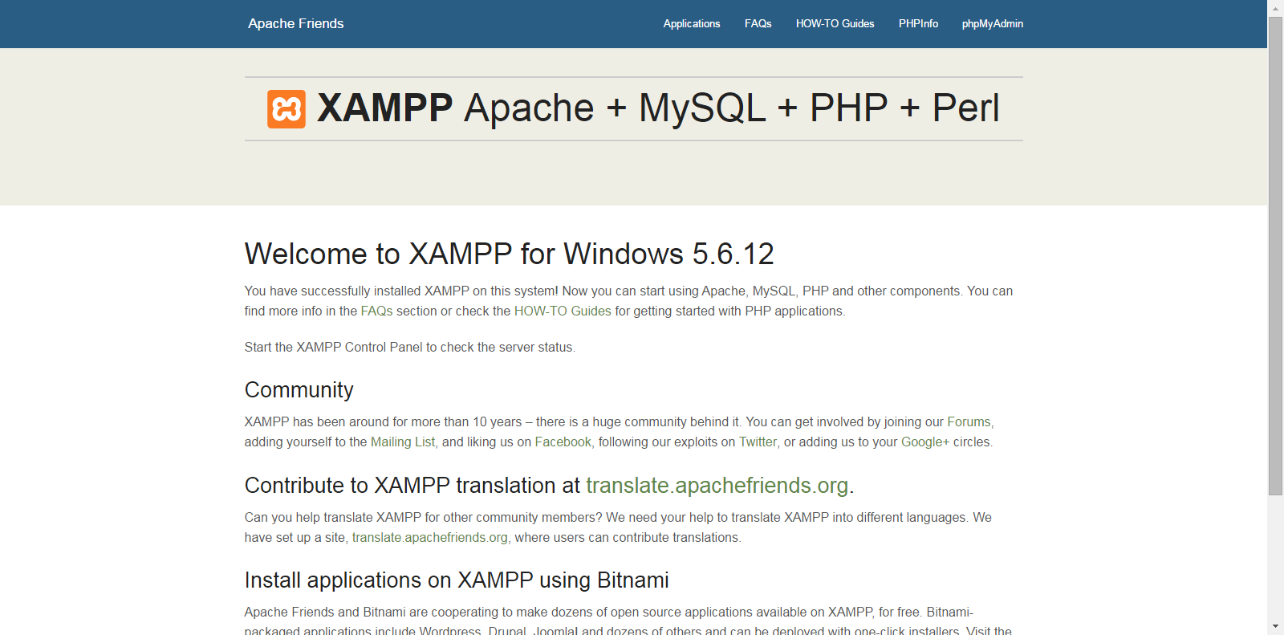Viewport: 1284px width, 635px height.
Task: Open the Mailing List link
Action: coord(404,442)
